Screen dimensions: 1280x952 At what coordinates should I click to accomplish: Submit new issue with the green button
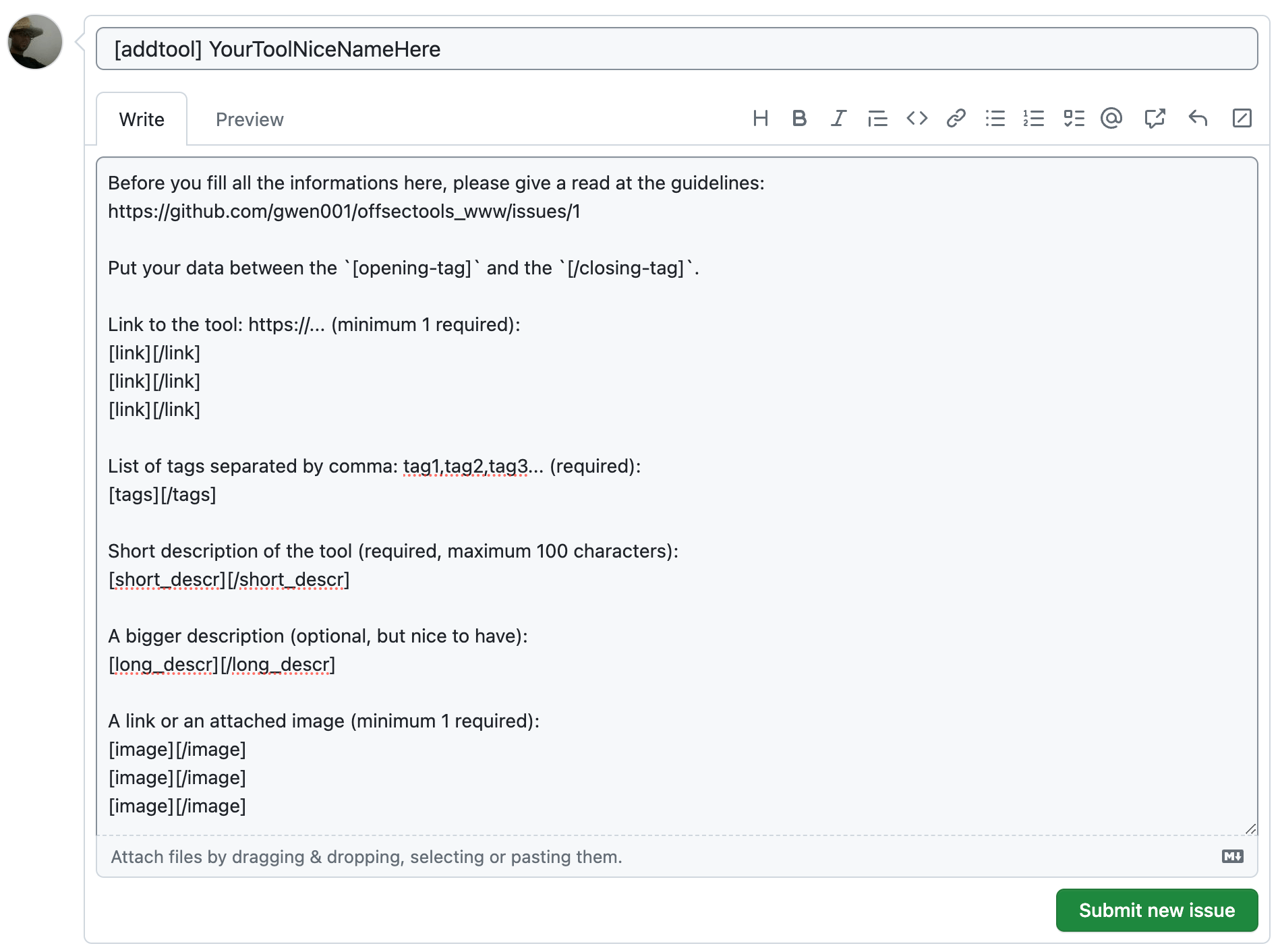(x=1156, y=910)
